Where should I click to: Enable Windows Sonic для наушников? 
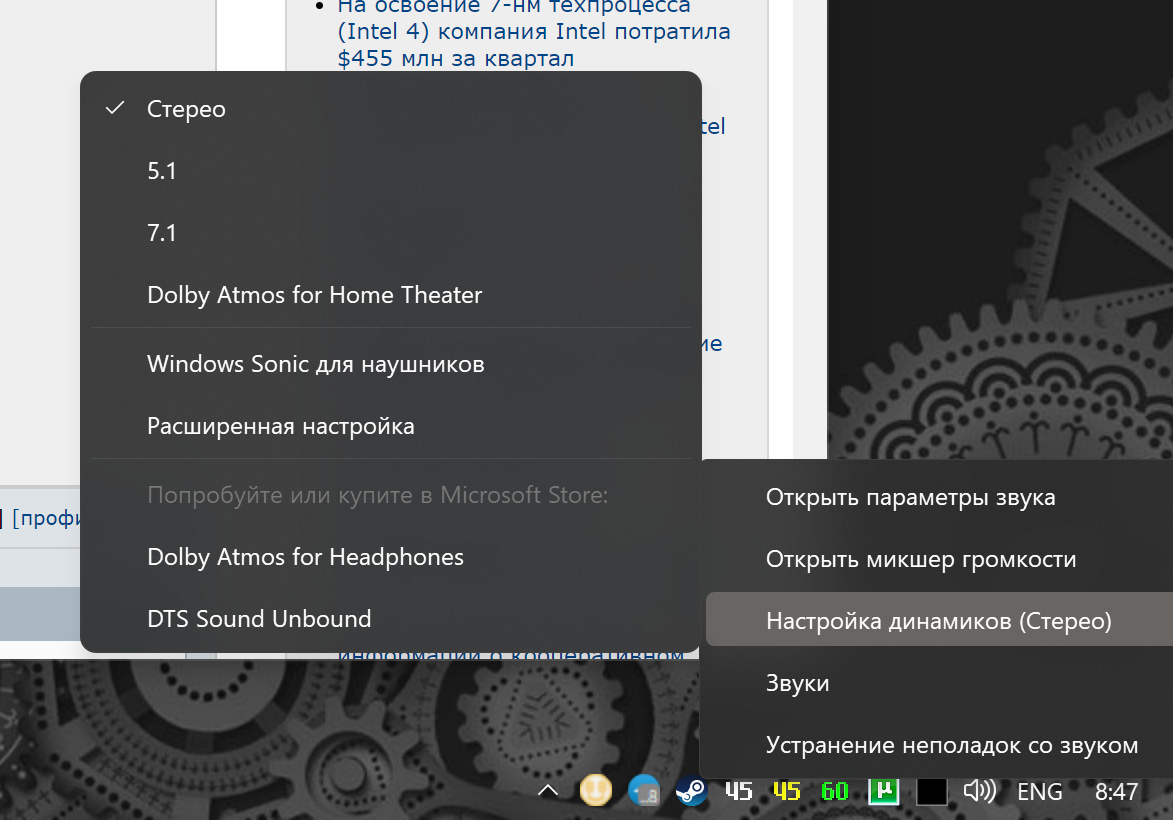tap(391, 364)
